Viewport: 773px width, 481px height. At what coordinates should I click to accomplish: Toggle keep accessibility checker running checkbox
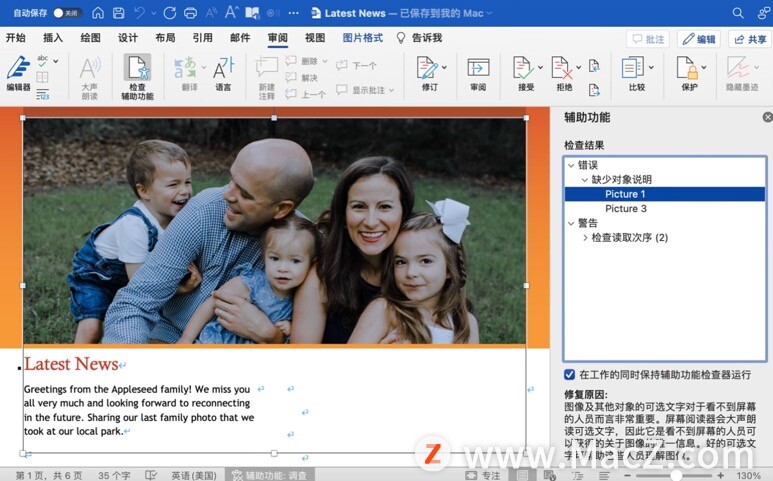tap(569, 375)
